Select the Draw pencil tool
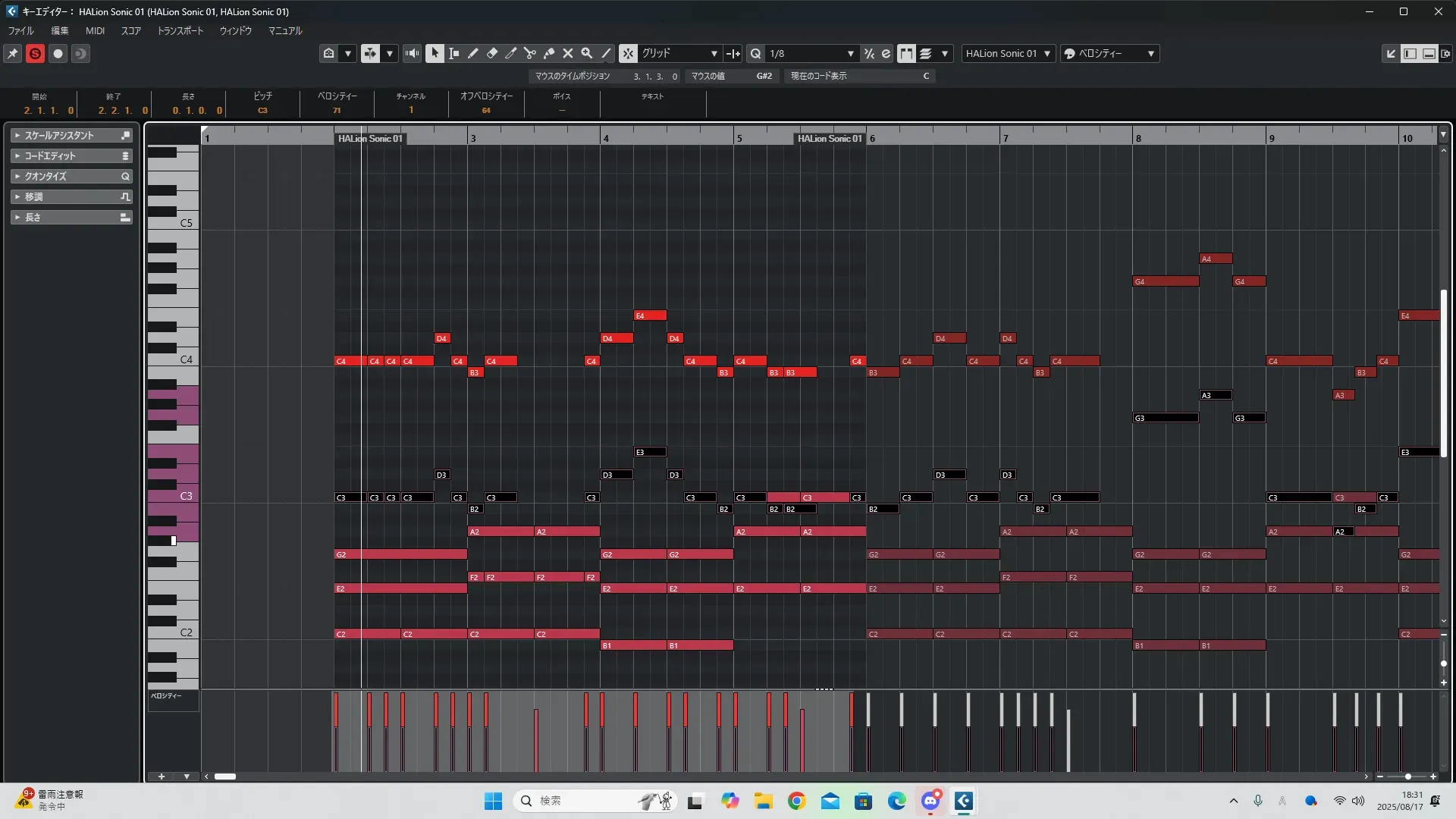1456x819 pixels. point(472,54)
